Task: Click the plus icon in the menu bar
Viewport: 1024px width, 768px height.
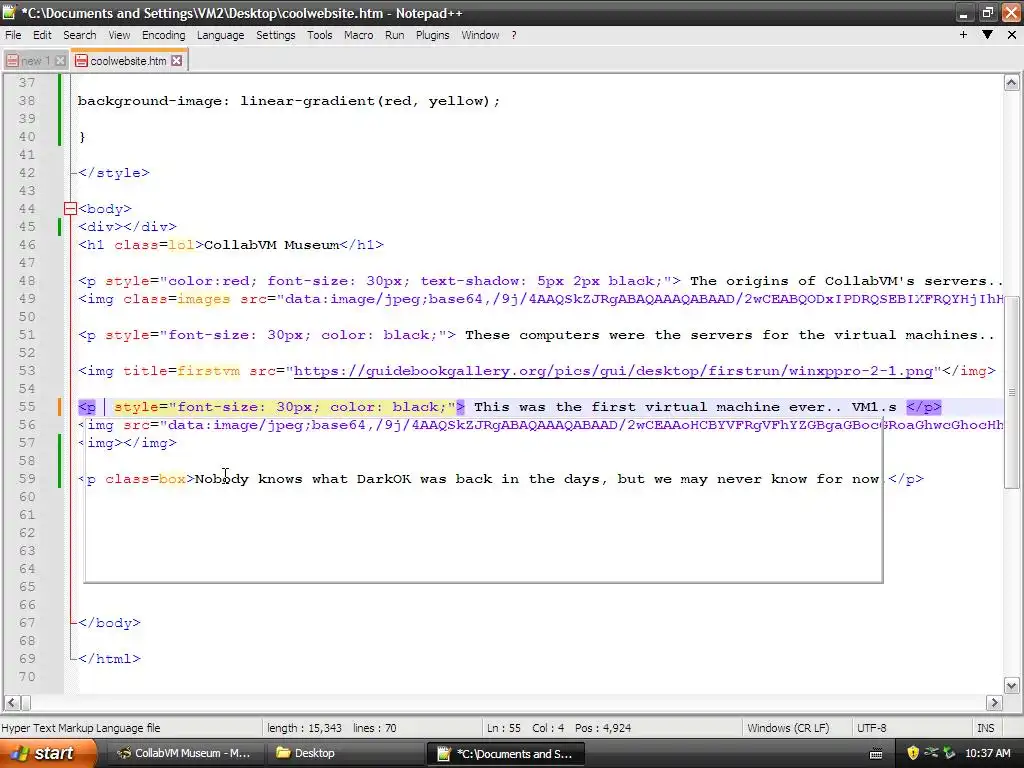Action: [x=963, y=35]
